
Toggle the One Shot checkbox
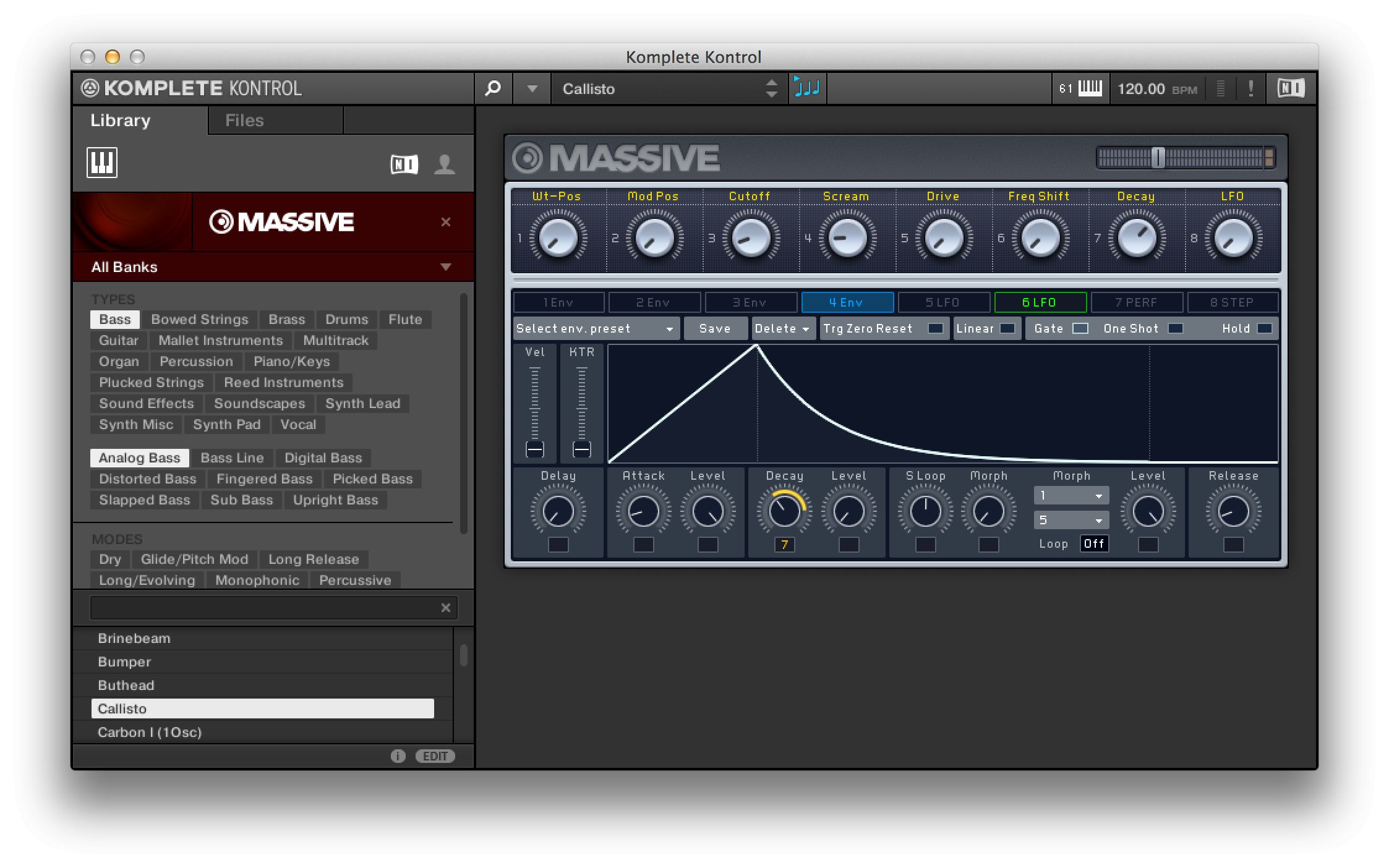click(1176, 328)
